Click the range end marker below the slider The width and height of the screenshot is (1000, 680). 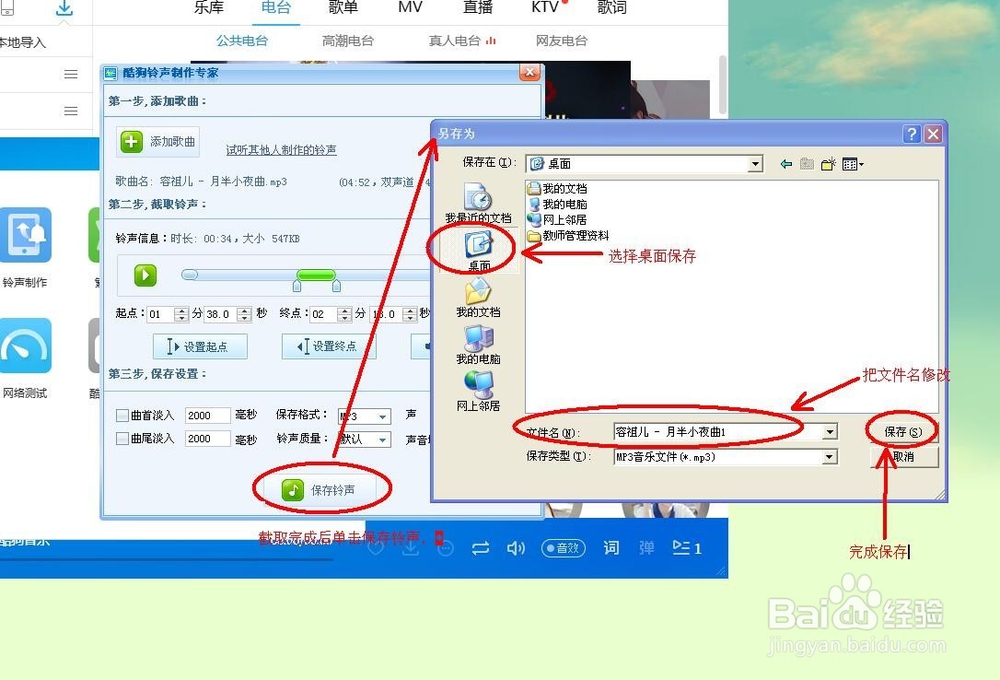coord(336,285)
